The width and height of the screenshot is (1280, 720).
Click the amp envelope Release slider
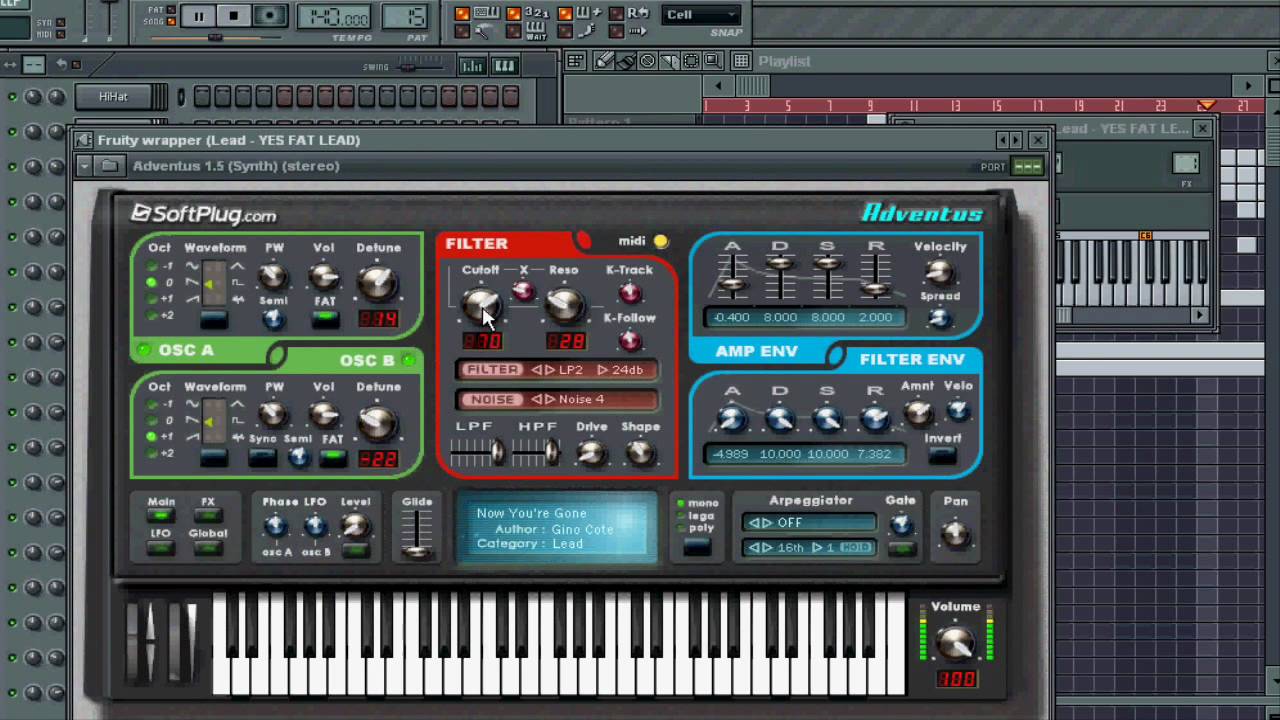[876, 277]
